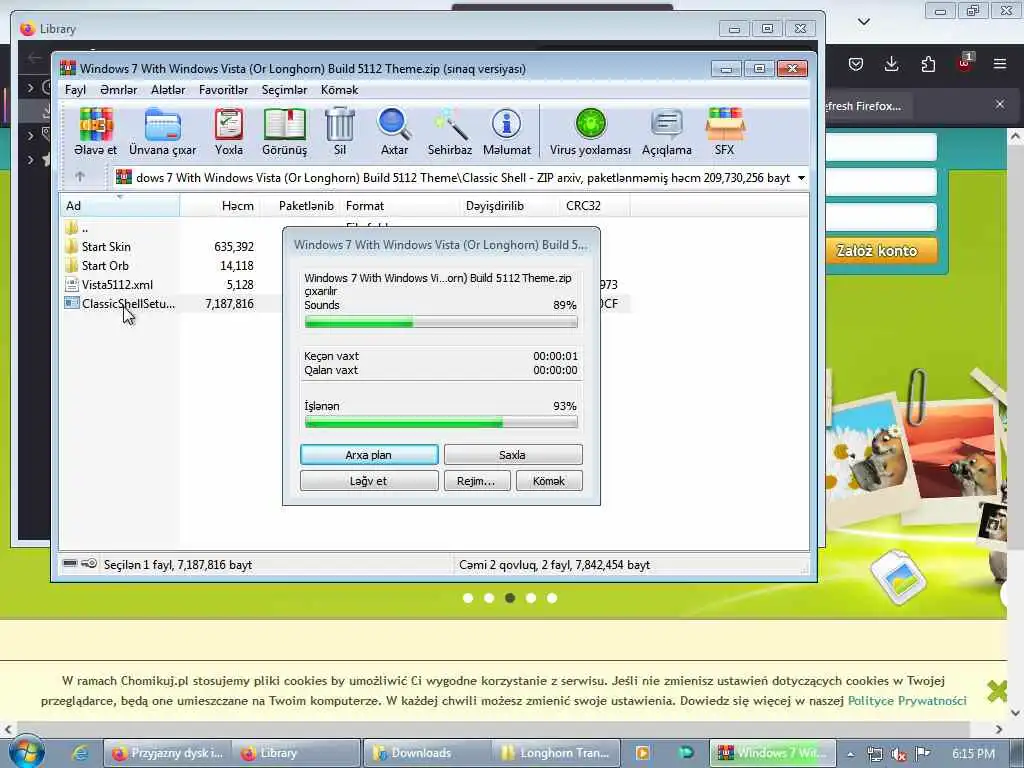Click the Sounds extraction progress bar
The image size is (1024, 768).
441,322
